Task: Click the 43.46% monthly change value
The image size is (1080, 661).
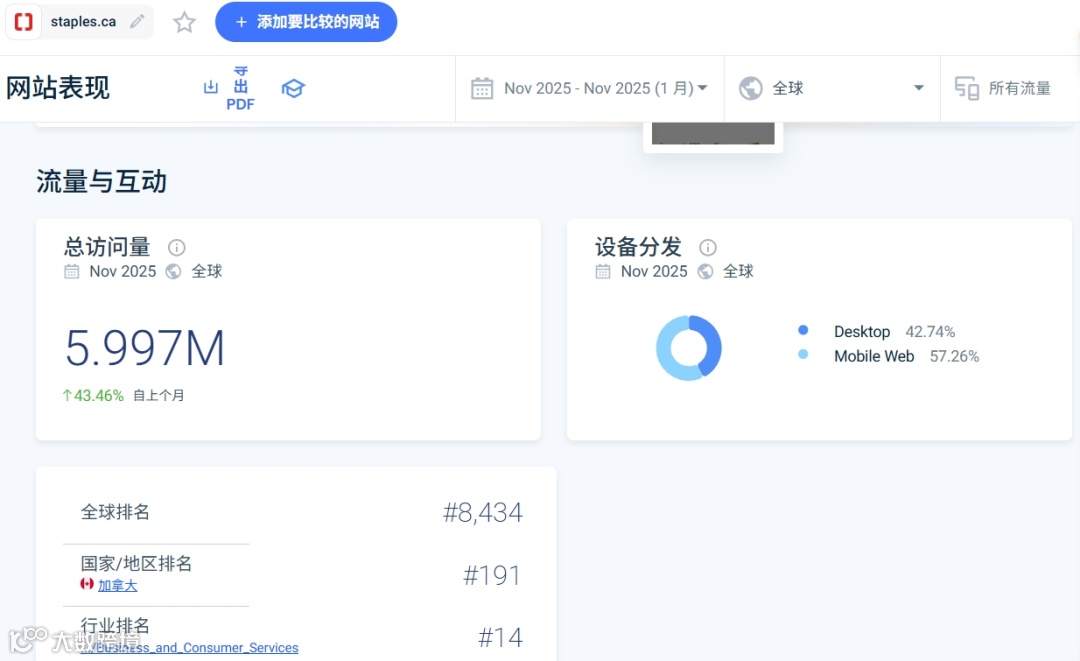Action: tap(93, 395)
